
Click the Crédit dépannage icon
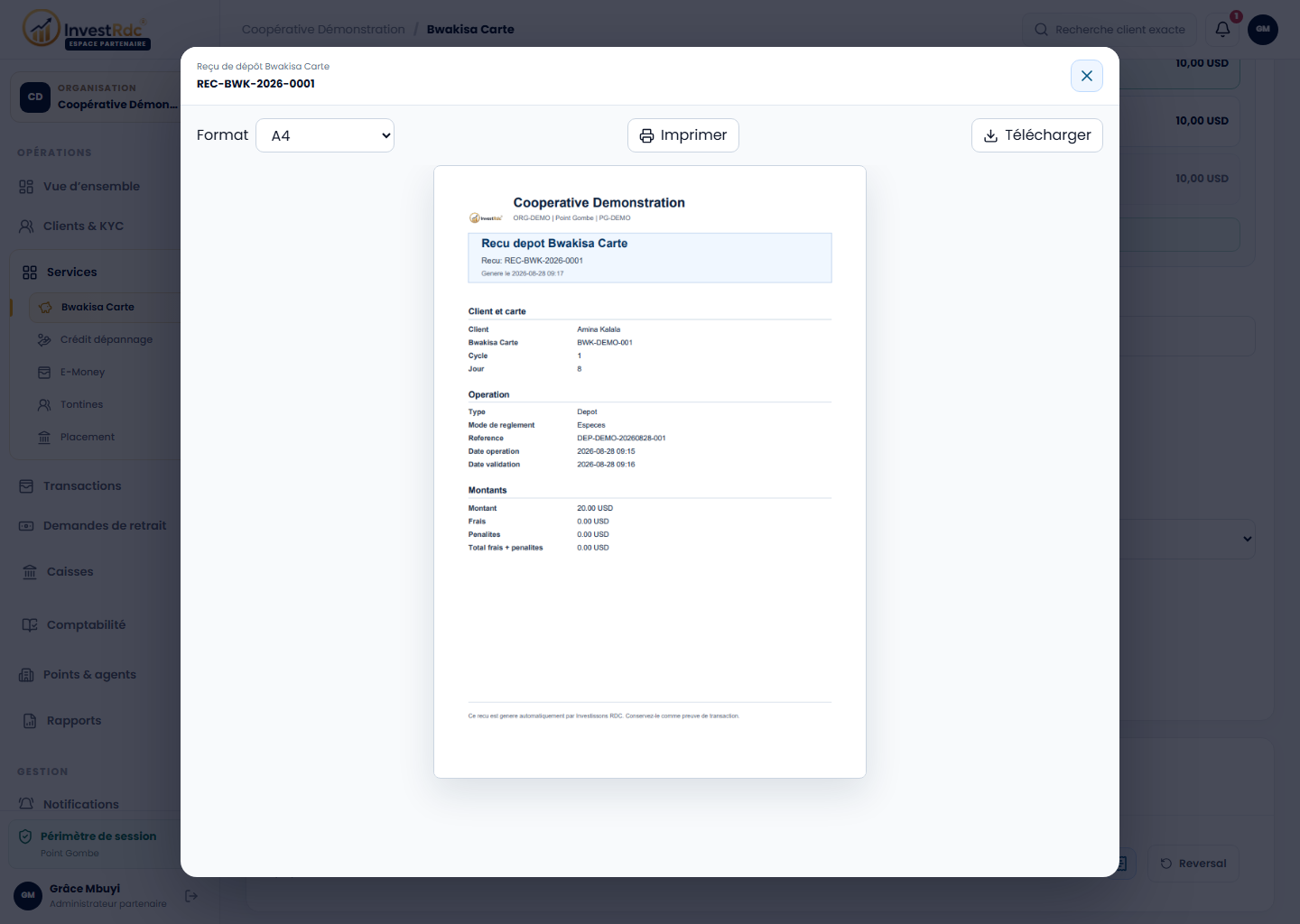(x=44, y=340)
